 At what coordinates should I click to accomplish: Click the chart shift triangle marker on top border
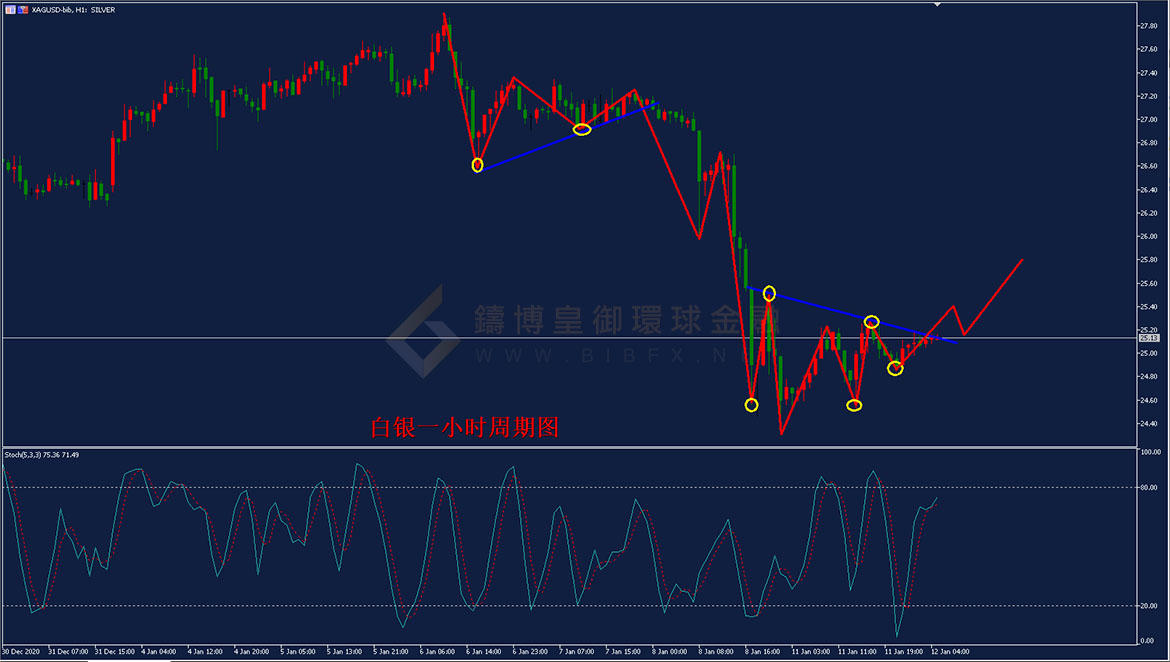(937, 4)
